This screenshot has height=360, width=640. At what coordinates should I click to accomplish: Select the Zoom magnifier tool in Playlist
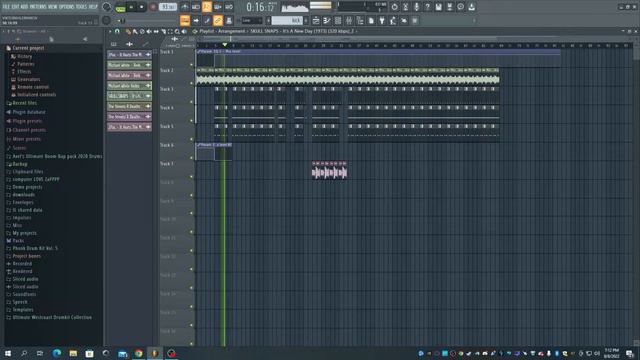[177, 31]
